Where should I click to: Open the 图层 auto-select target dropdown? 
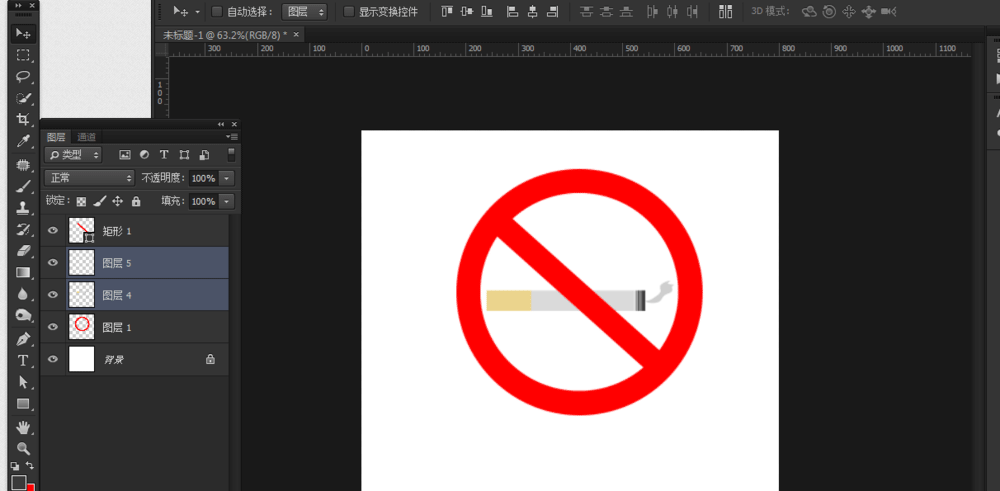pyautogui.click(x=304, y=12)
